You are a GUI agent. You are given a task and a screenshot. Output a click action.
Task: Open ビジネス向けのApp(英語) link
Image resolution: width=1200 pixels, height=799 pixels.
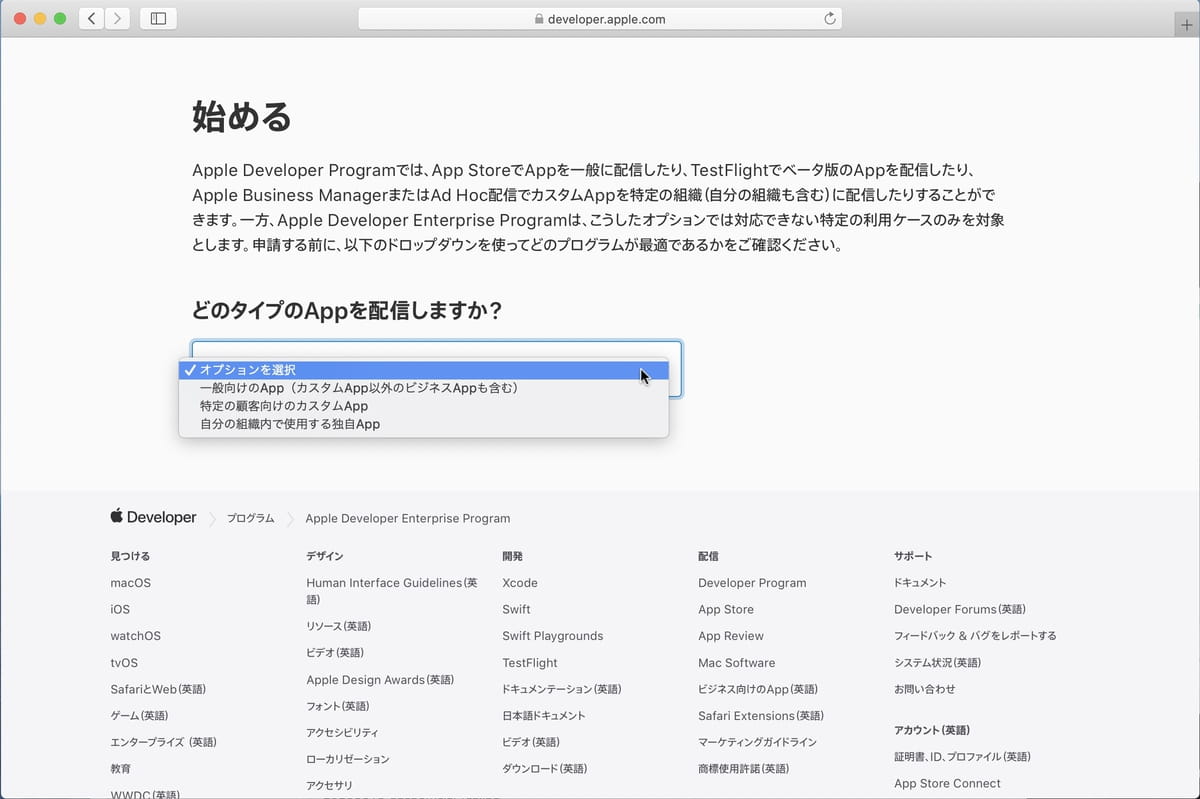tap(758, 689)
